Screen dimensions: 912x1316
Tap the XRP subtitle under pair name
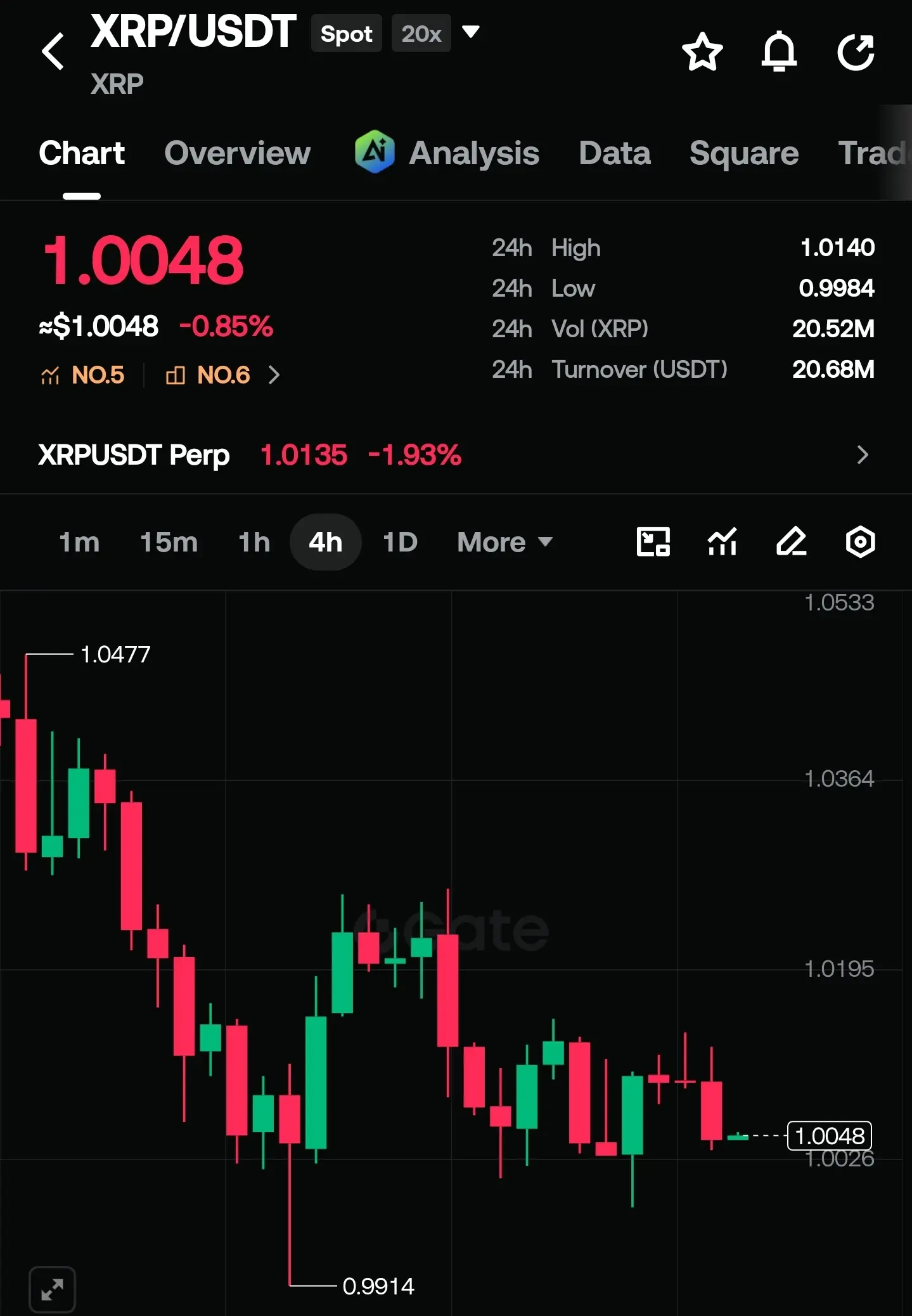pyautogui.click(x=117, y=84)
